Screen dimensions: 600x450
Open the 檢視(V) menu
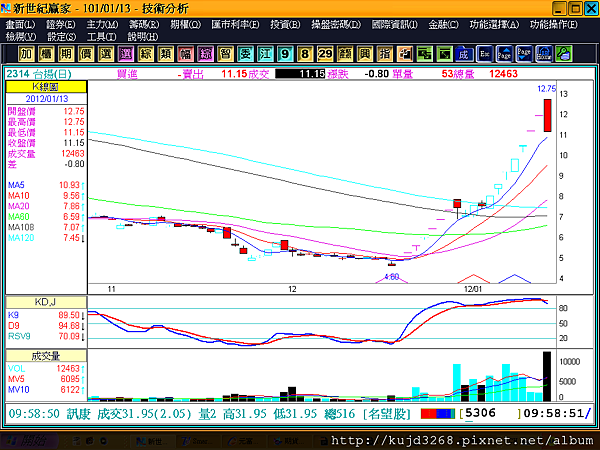(21, 37)
